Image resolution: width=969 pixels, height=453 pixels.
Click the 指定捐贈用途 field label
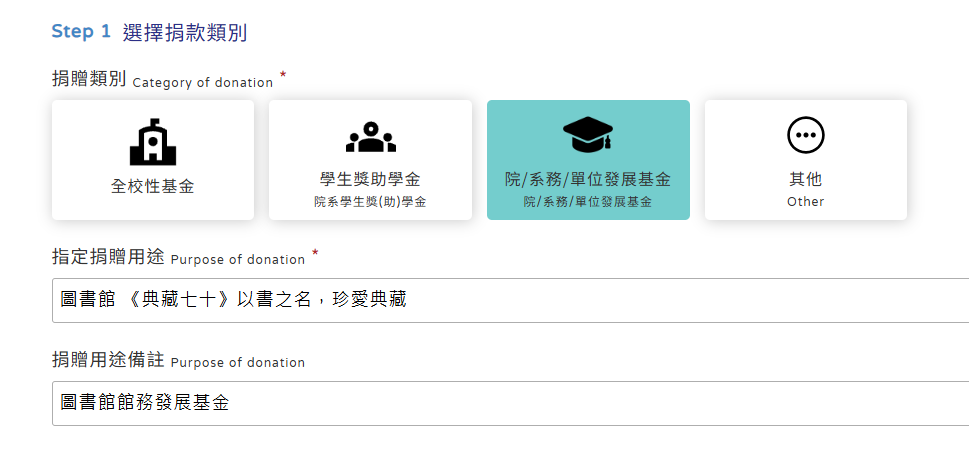[x=178, y=258]
